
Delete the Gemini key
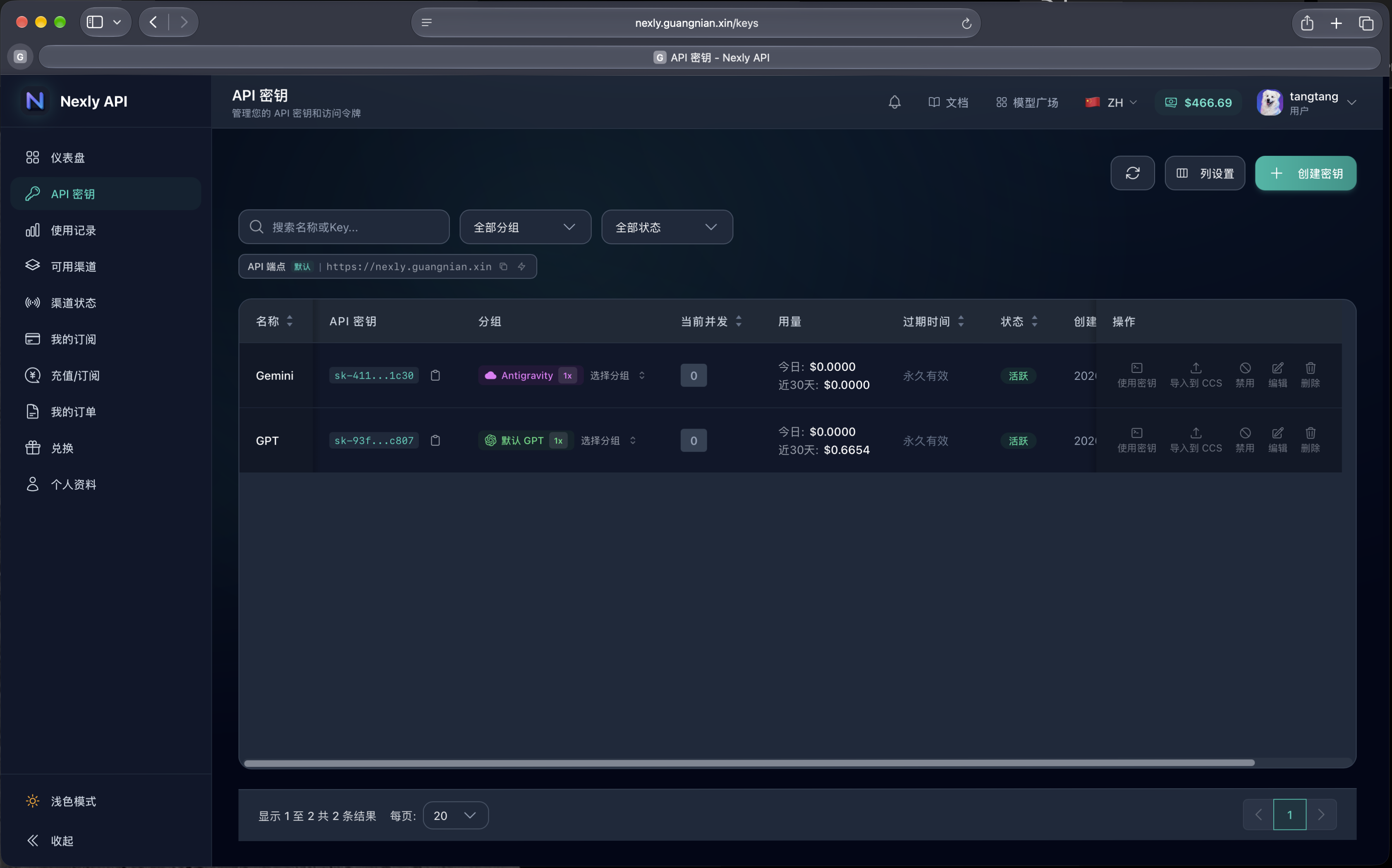pyautogui.click(x=1310, y=375)
